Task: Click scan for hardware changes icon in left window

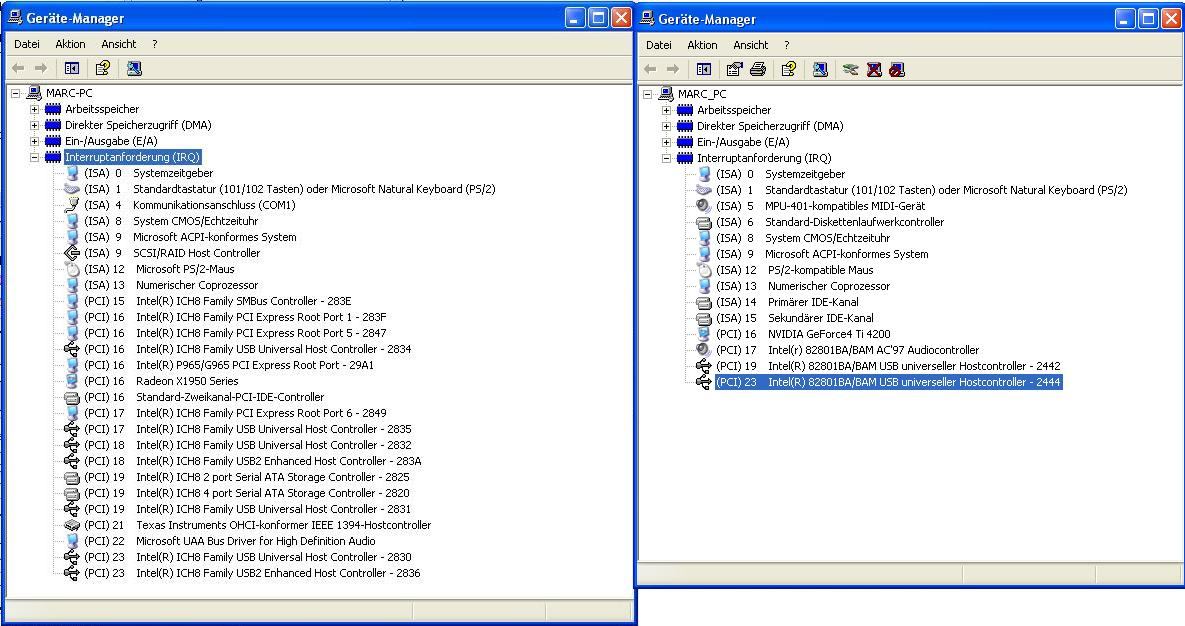Action: pyautogui.click(x=134, y=69)
